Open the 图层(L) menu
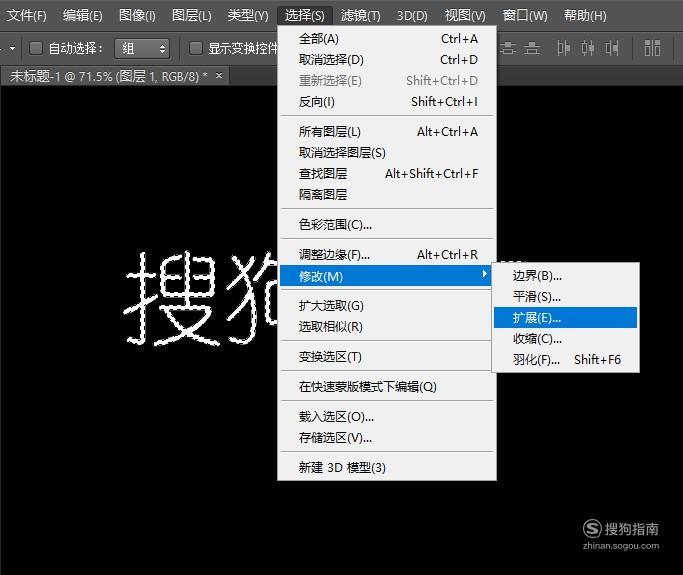 [x=192, y=16]
